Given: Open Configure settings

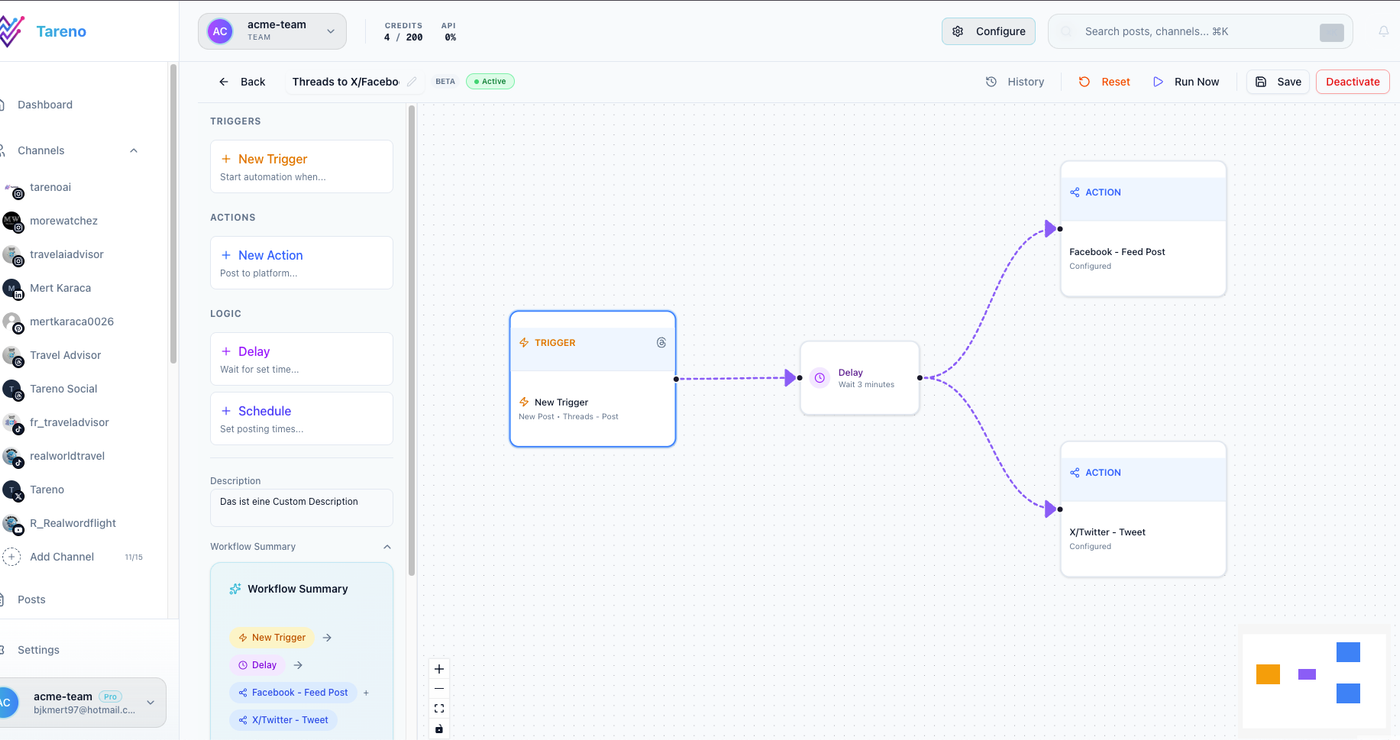Looking at the screenshot, I should point(989,31).
